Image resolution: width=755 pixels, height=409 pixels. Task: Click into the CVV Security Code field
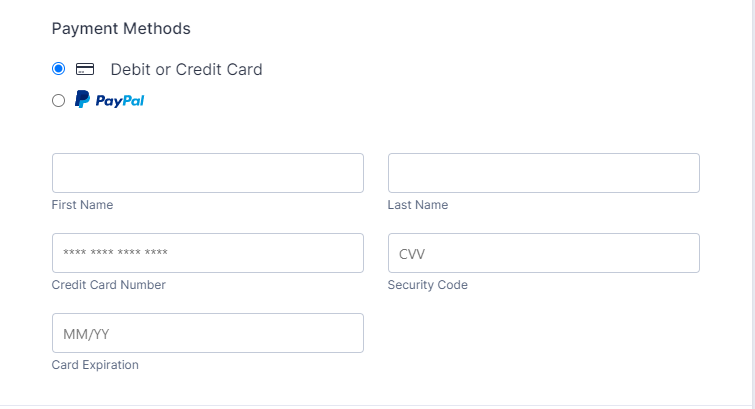(543, 253)
